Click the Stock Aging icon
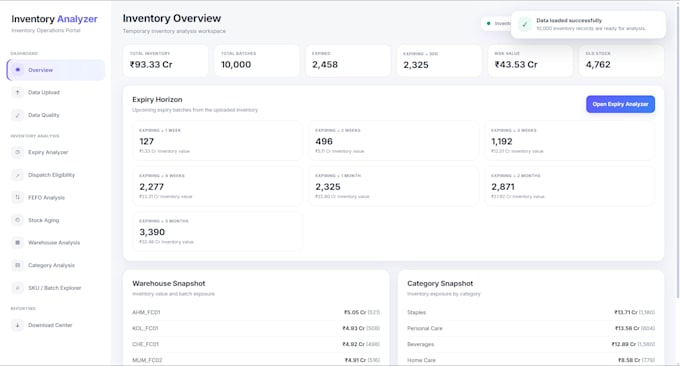Screen dimensions: 680x366 pos(17,220)
